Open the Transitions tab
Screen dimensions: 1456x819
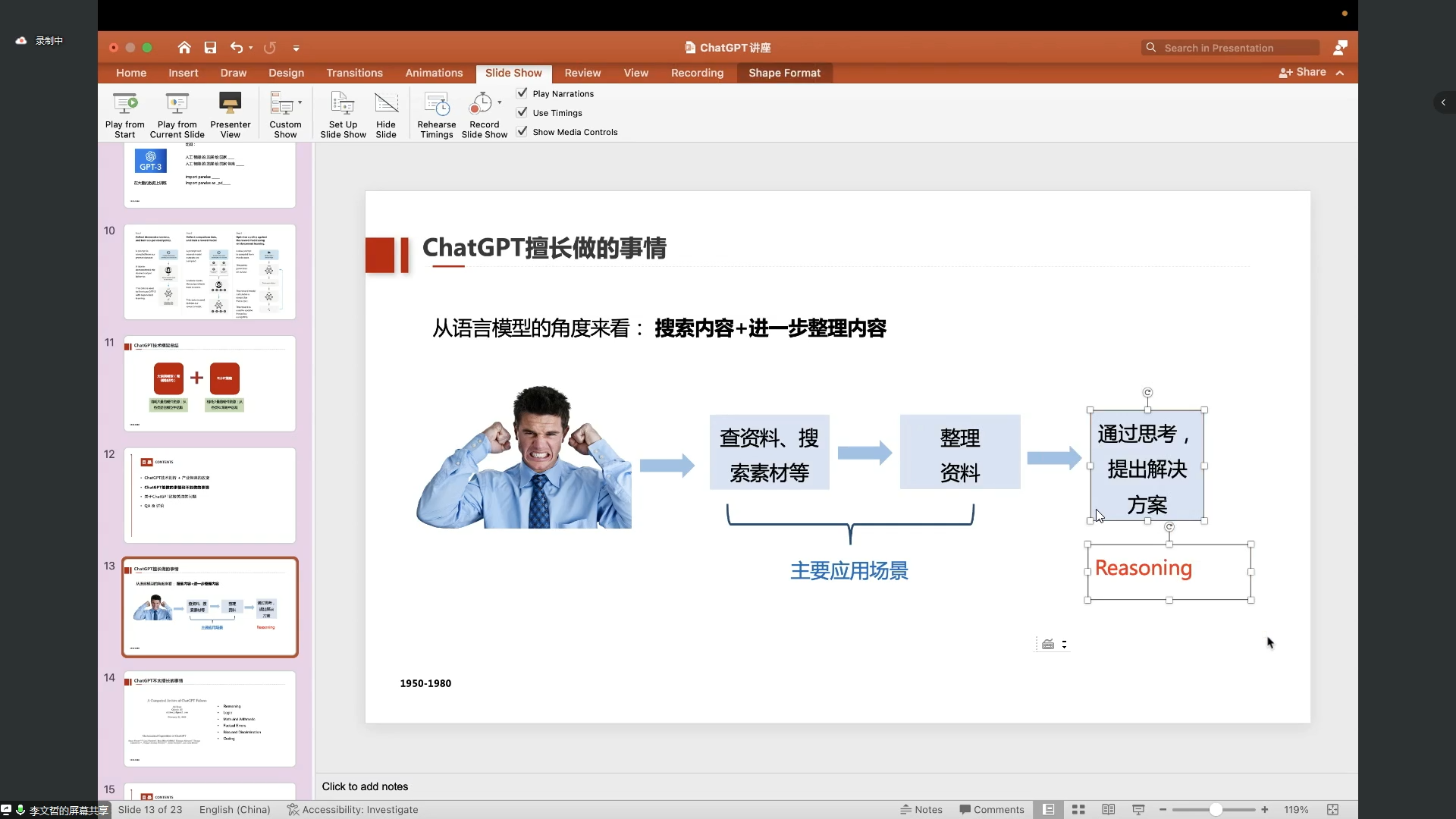354,73
